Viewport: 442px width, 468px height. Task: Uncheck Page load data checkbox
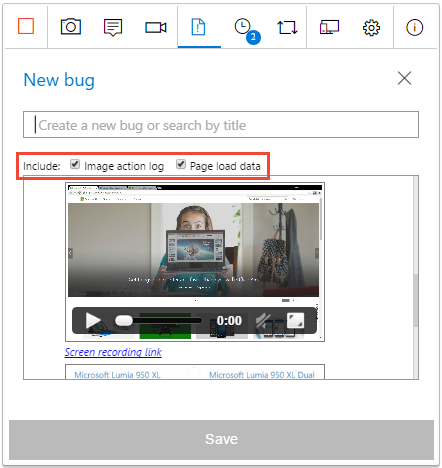tap(181, 164)
